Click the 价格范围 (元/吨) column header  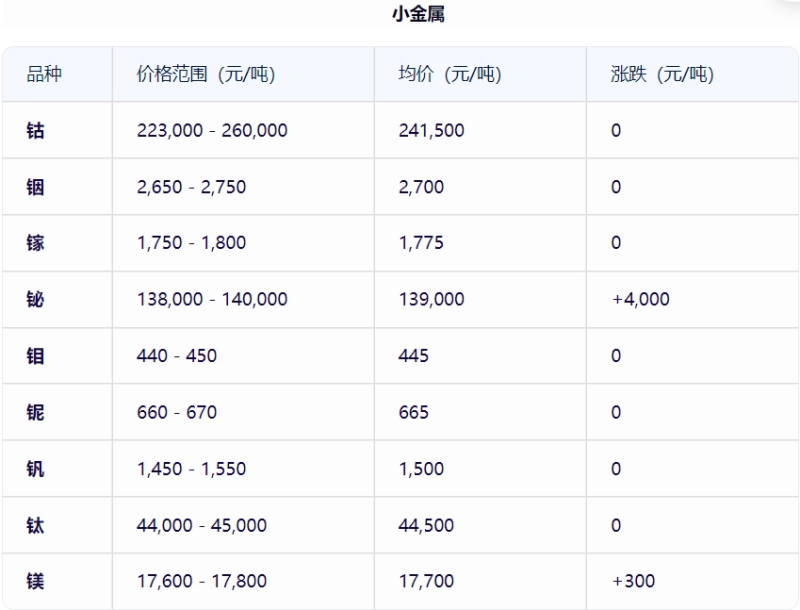click(206, 74)
